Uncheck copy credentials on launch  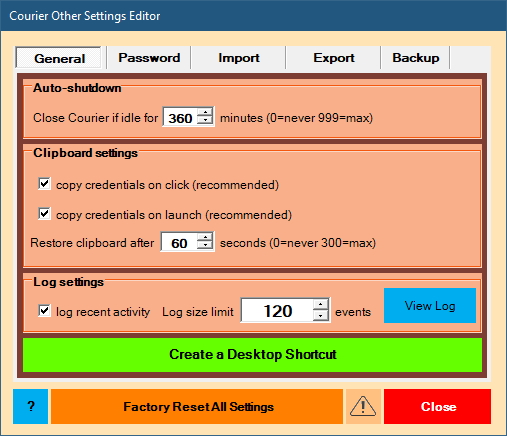pyautogui.click(x=45, y=214)
